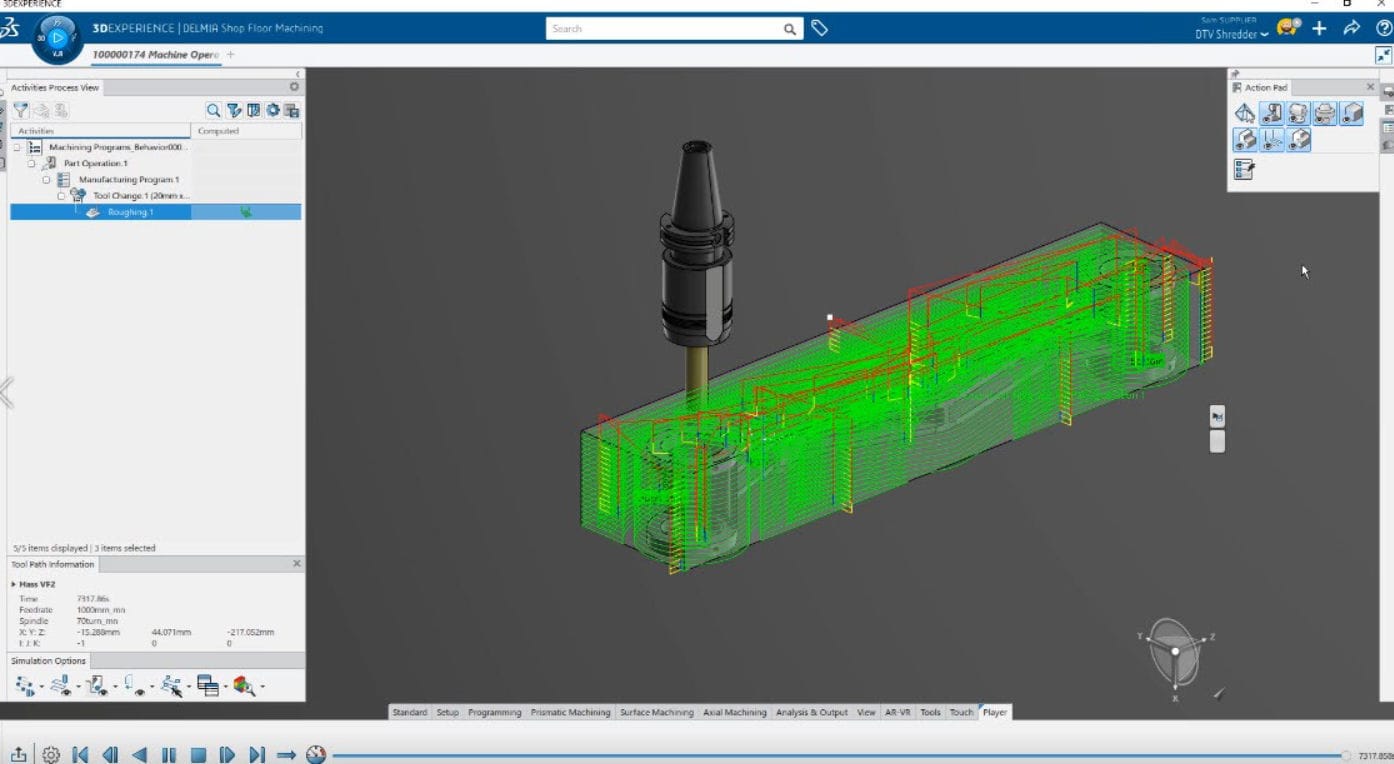Select the colored removal analysis icon in Simulation Options

click(x=241, y=685)
